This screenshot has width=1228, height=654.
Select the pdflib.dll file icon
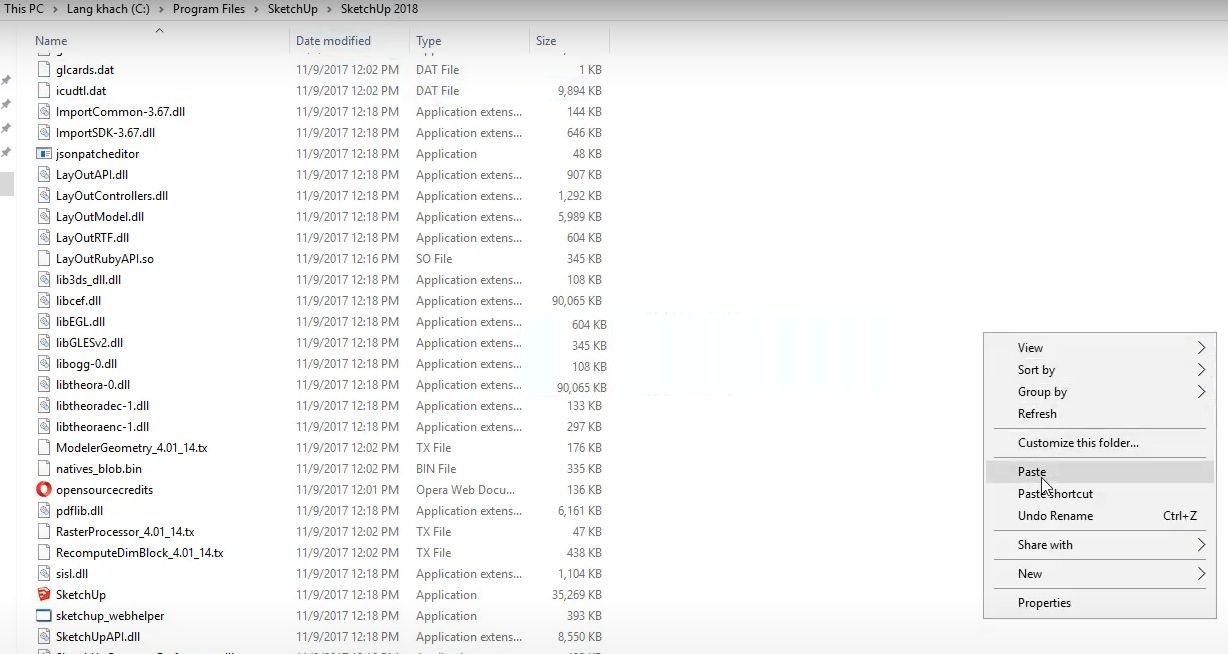pyautogui.click(x=43, y=511)
